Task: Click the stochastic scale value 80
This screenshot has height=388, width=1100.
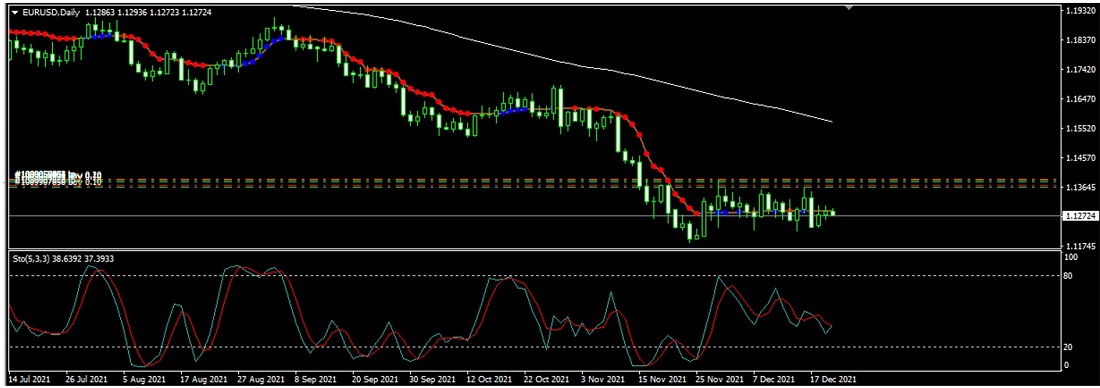Action: point(1069,276)
